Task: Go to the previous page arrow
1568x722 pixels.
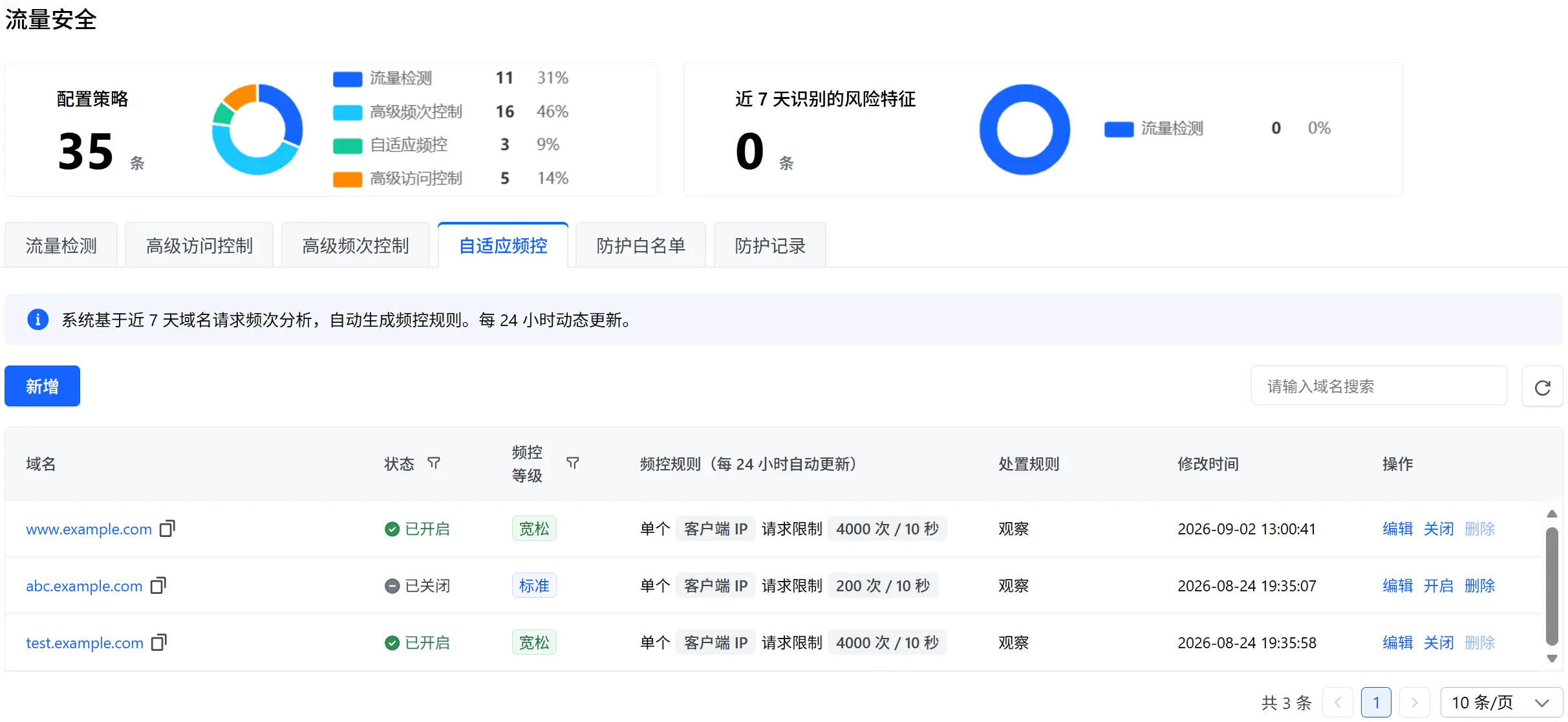Action: [x=1338, y=703]
